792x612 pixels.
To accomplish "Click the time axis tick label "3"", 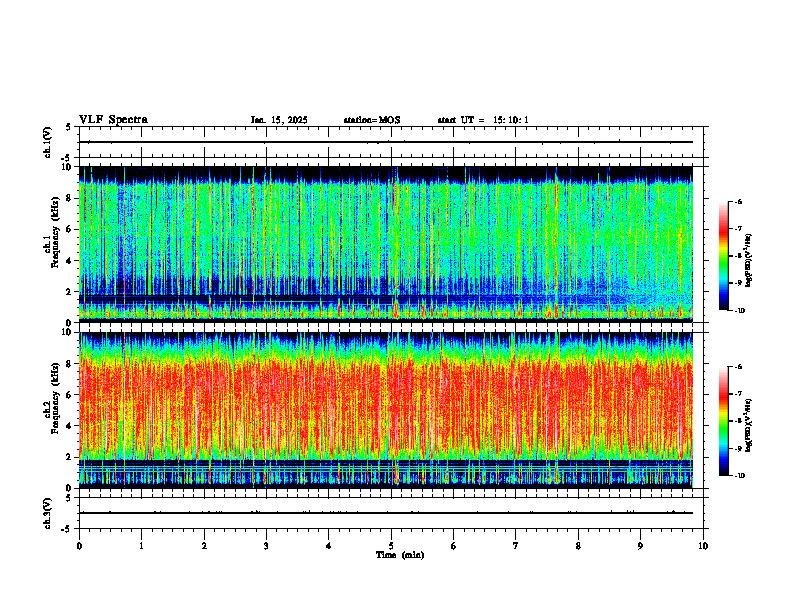I will pyautogui.click(x=266, y=546).
